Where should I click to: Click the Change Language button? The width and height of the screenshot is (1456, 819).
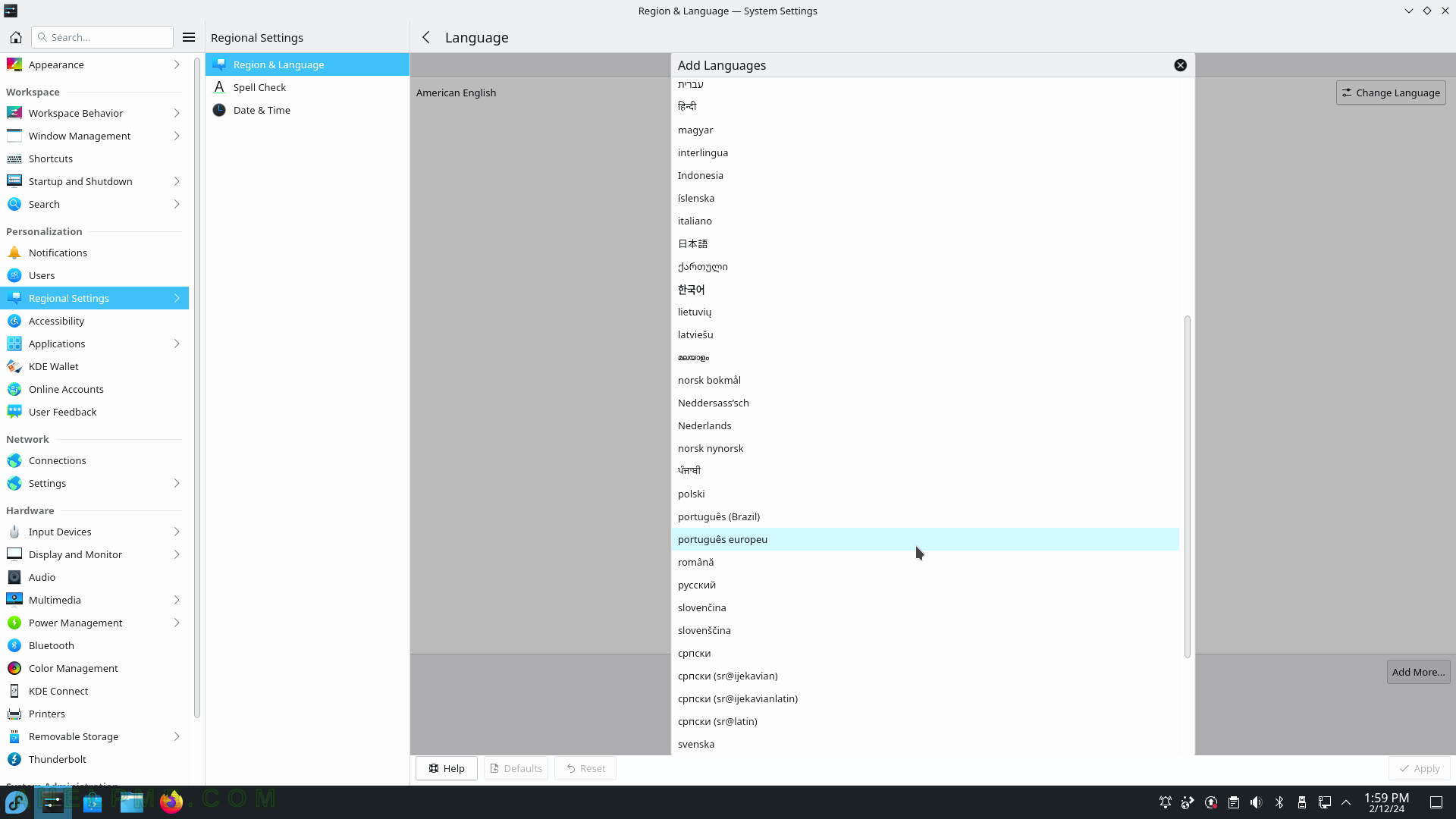pyautogui.click(x=1391, y=93)
